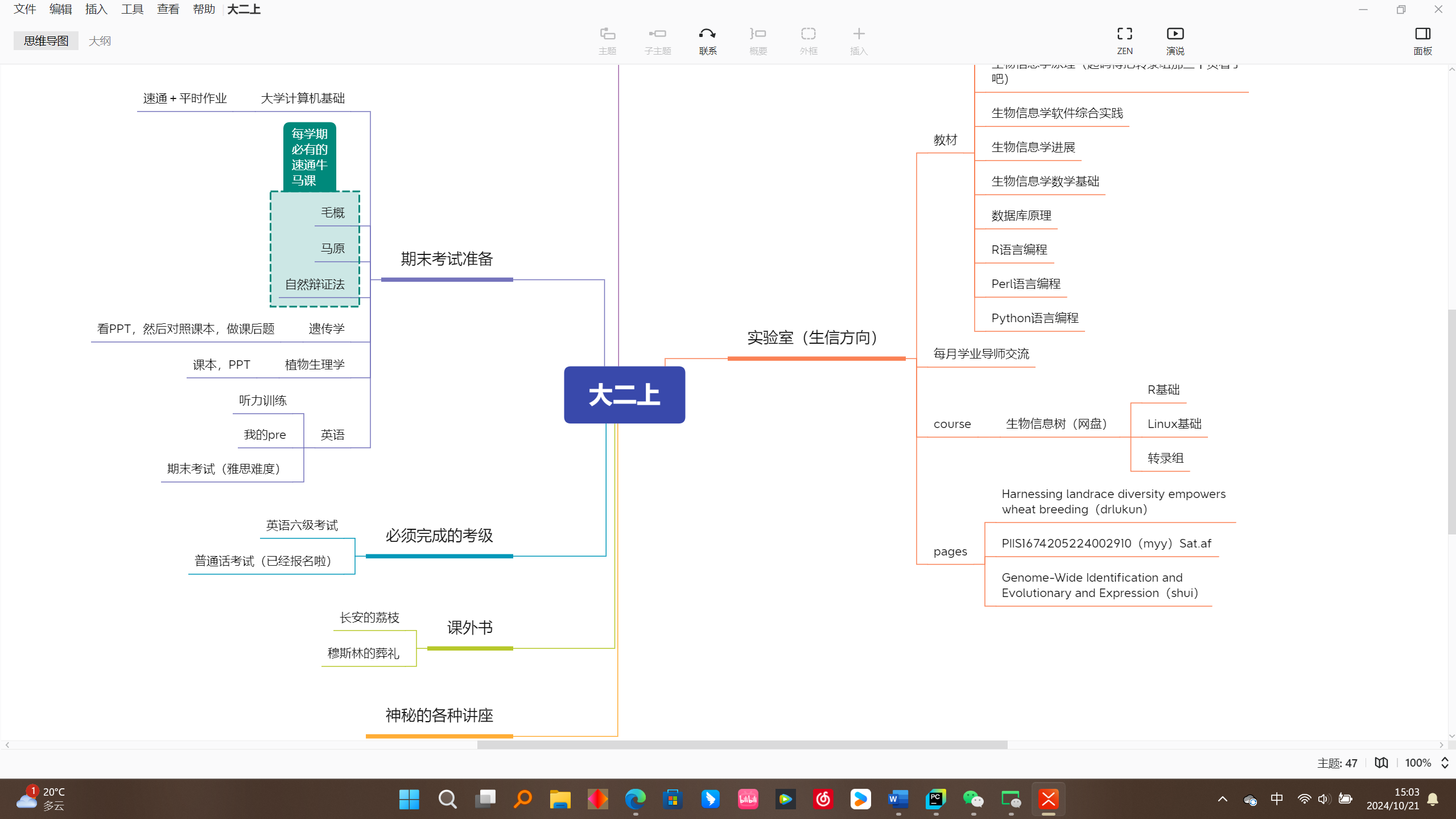Screen dimensions: 1456x819
Task: Start 演说 presentation mode
Action: coord(1175,40)
